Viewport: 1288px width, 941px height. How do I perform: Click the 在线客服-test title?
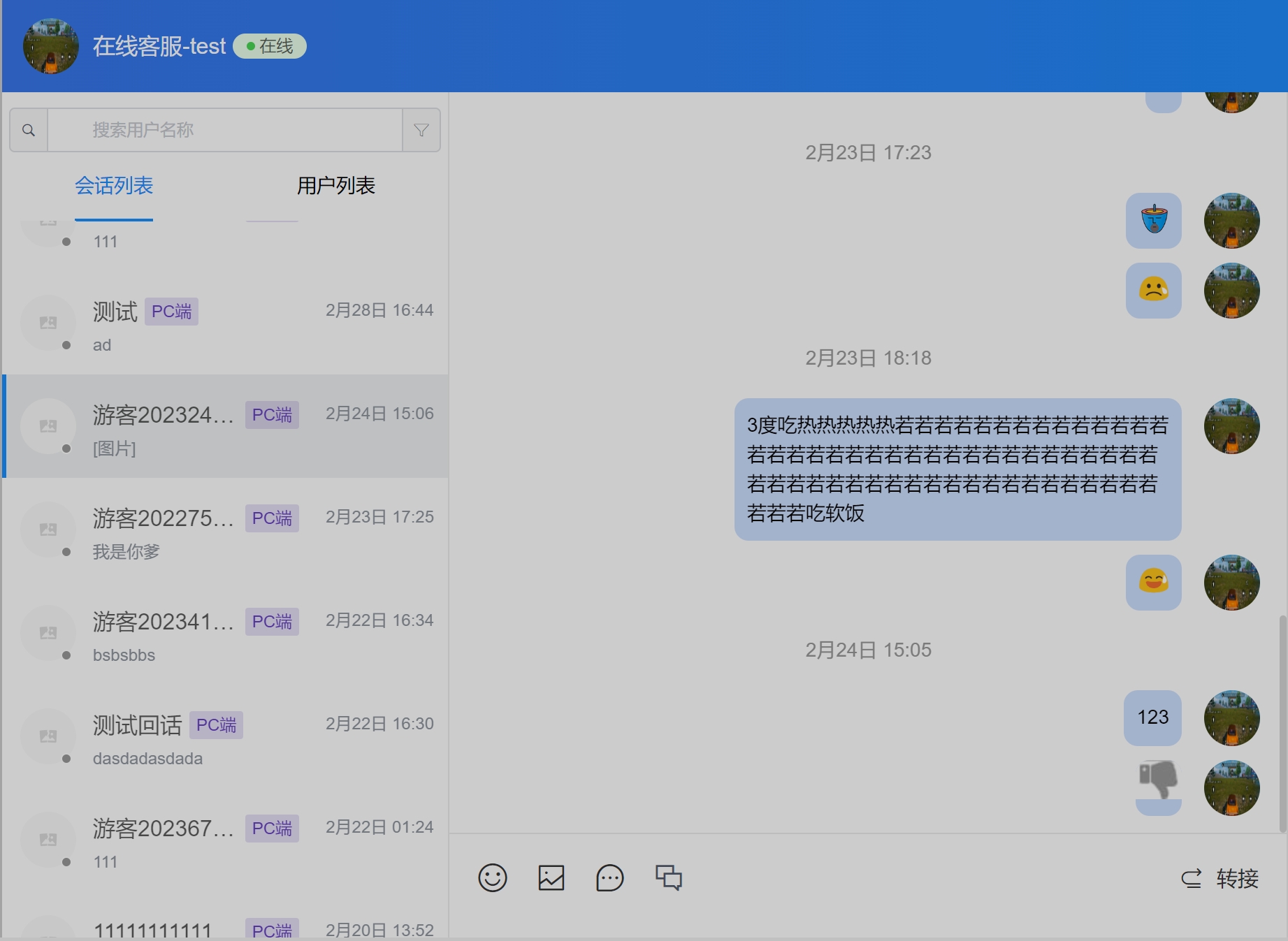[x=159, y=46]
